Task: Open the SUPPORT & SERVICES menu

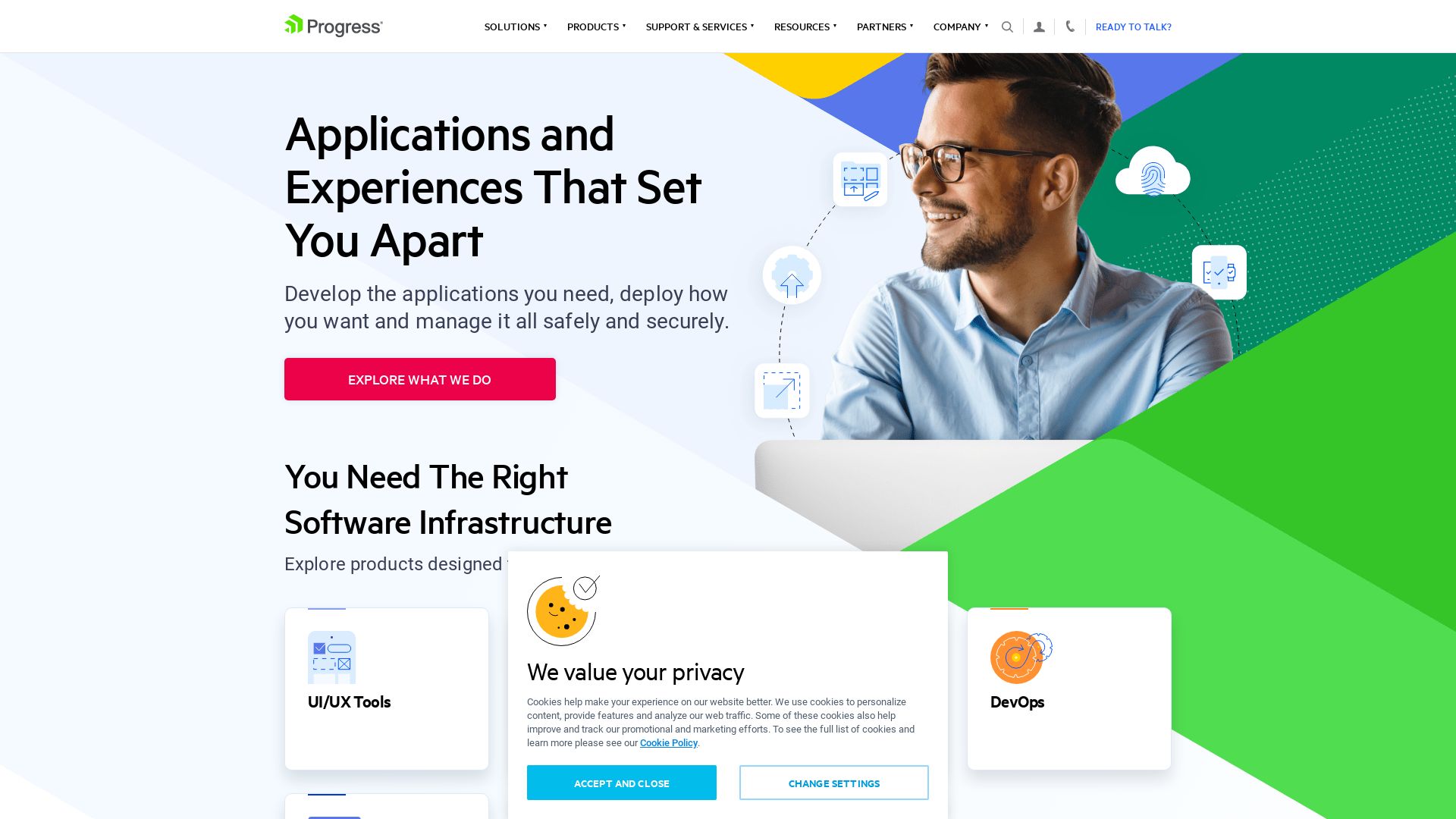Action: (x=696, y=27)
